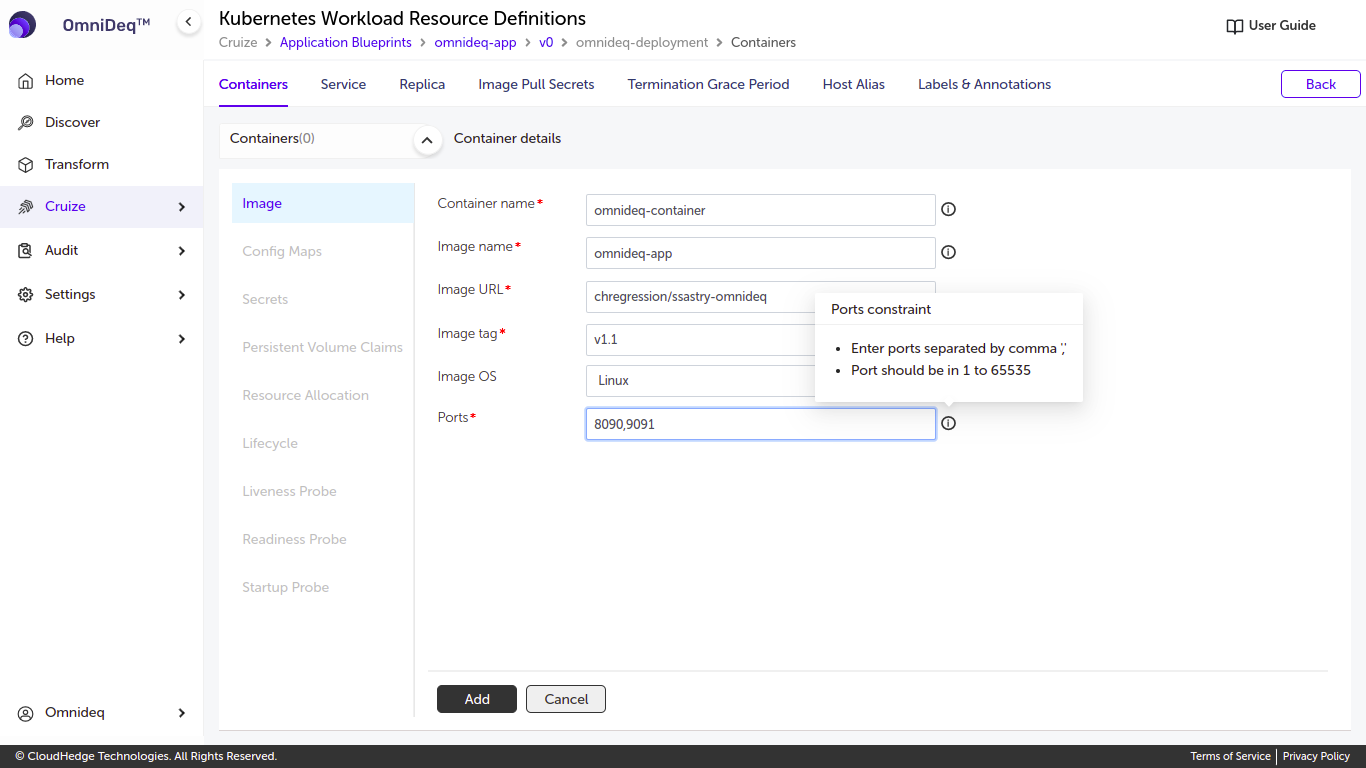Image resolution: width=1366 pixels, height=768 pixels.
Task: Click the Back button
Action: [1320, 84]
